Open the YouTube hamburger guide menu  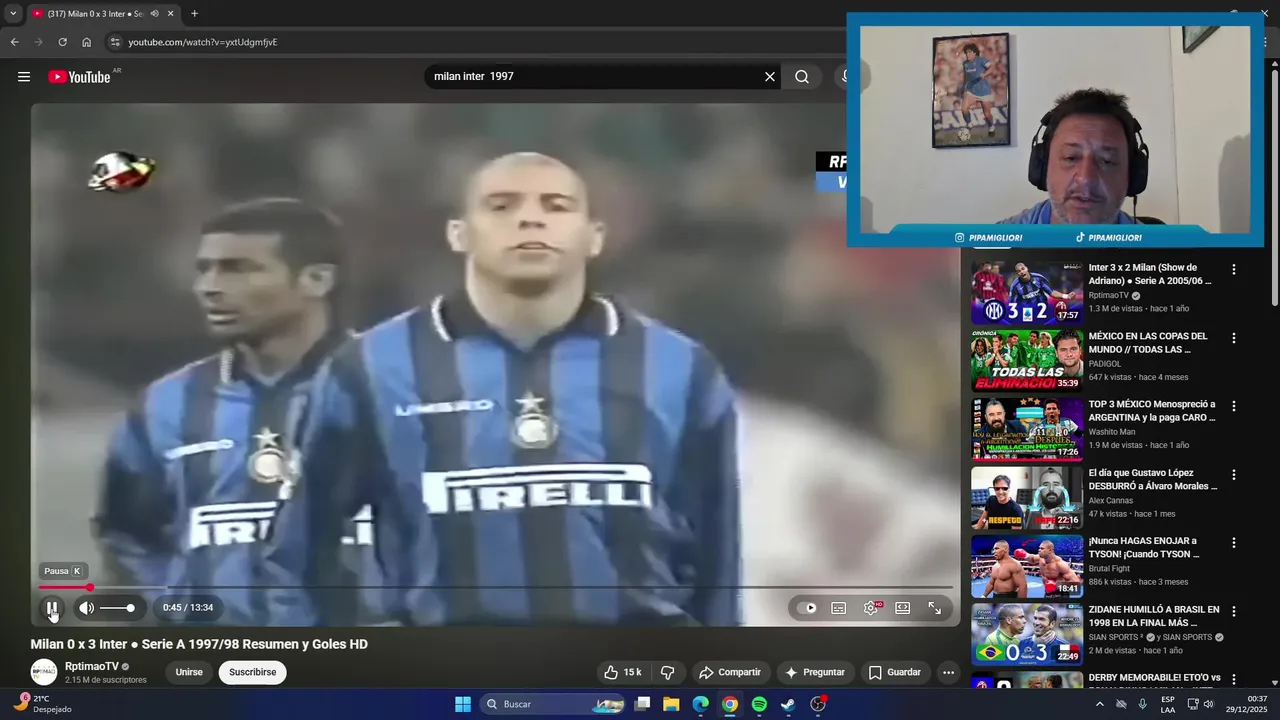point(24,77)
